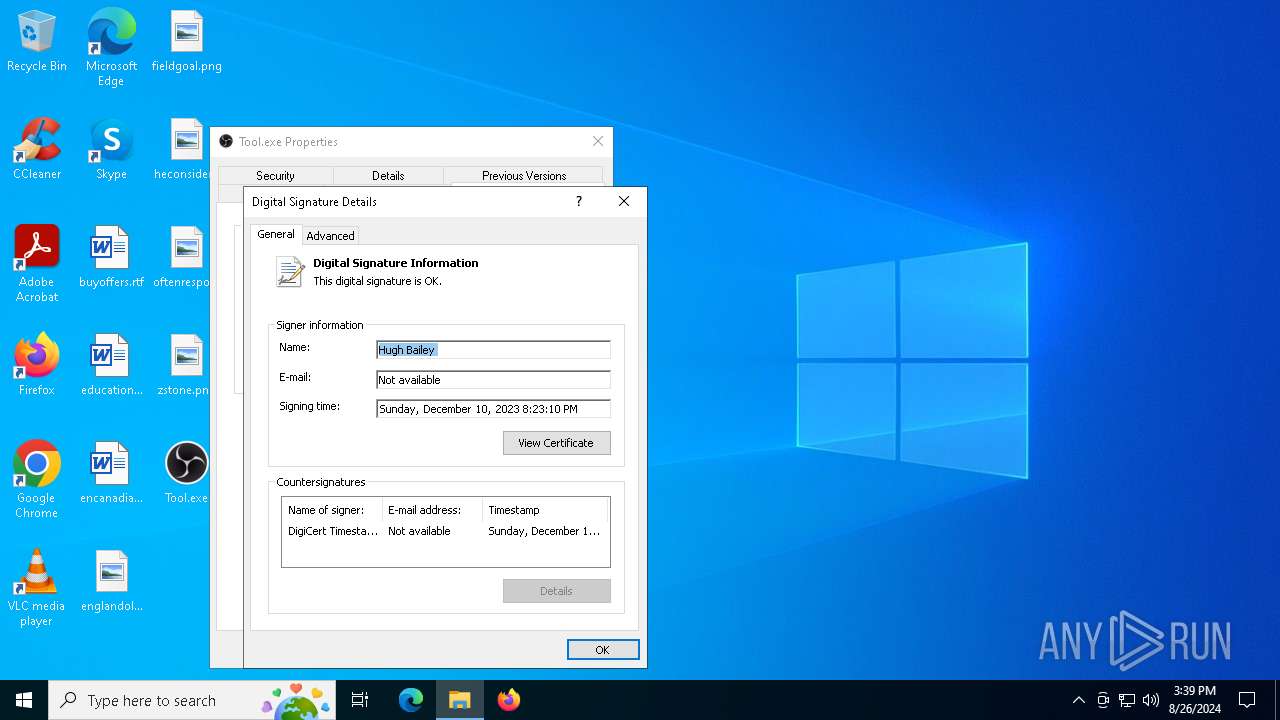
Task: Click the E-mail address column header
Action: pos(432,510)
